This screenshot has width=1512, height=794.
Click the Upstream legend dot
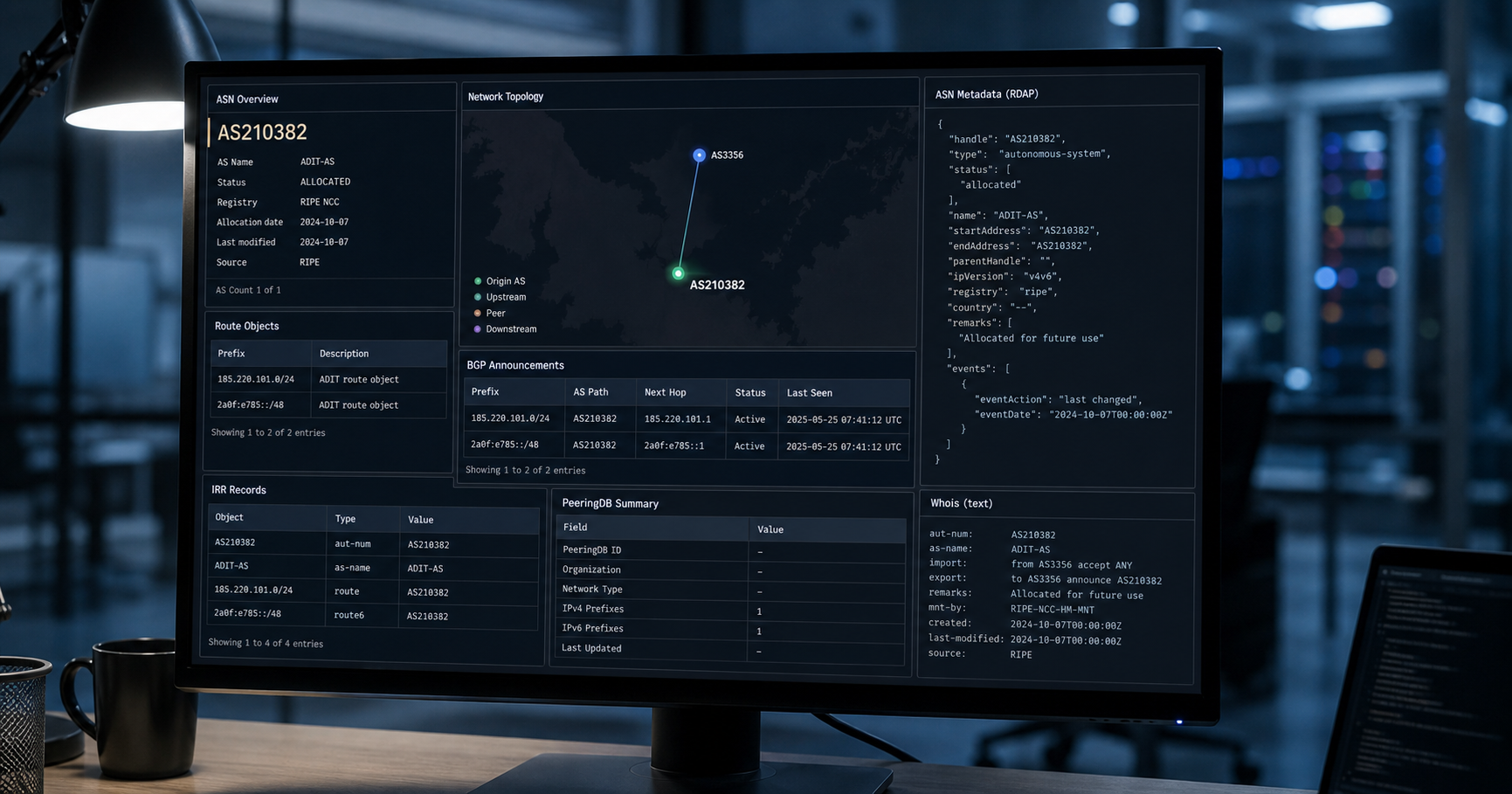pyautogui.click(x=478, y=297)
